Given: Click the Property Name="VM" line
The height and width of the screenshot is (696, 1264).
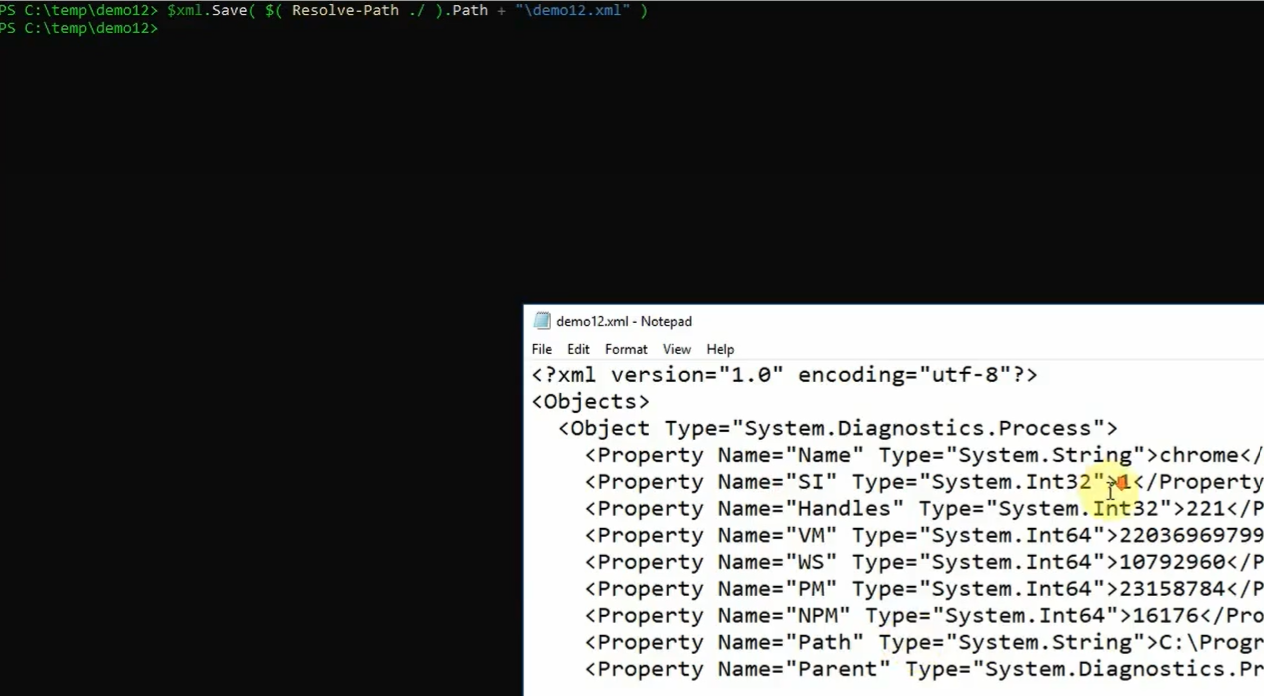Looking at the screenshot, I should tap(924, 537).
